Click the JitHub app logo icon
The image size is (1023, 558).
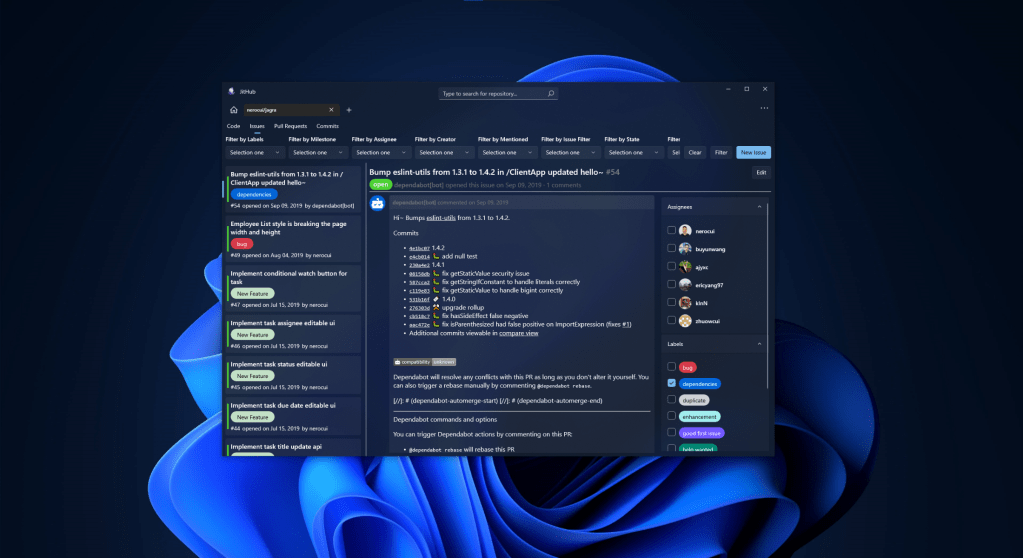[x=231, y=90]
